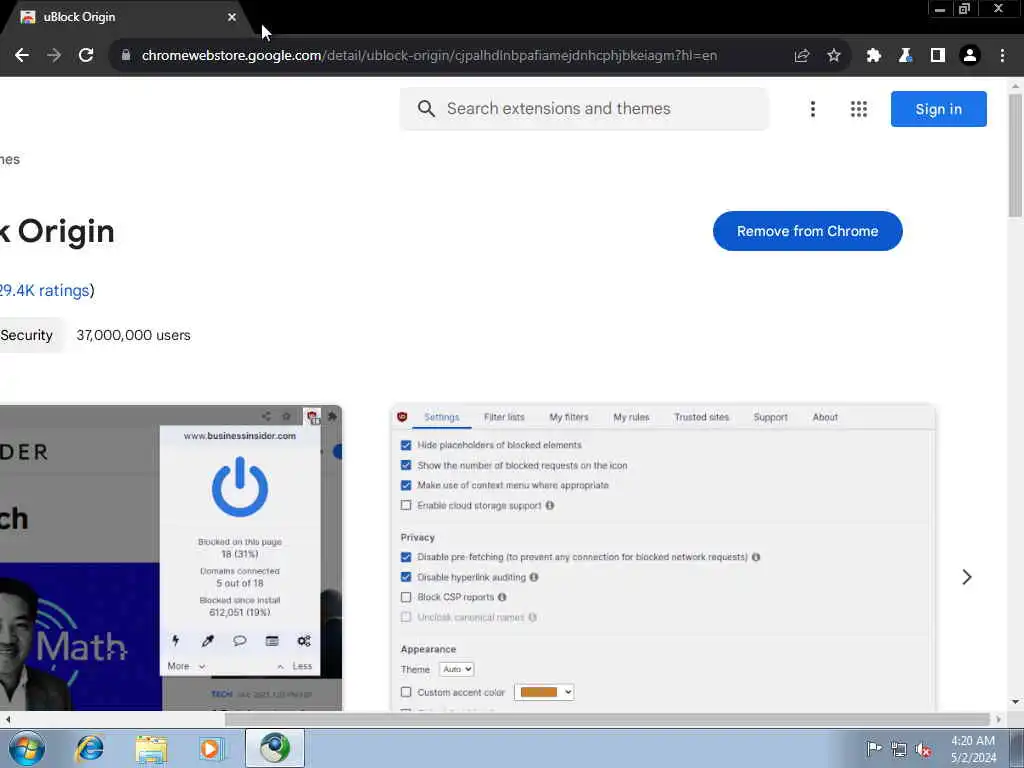The height and width of the screenshot is (768, 1024).
Task: Click the power button in uBlock popup
Action: (x=240, y=487)
